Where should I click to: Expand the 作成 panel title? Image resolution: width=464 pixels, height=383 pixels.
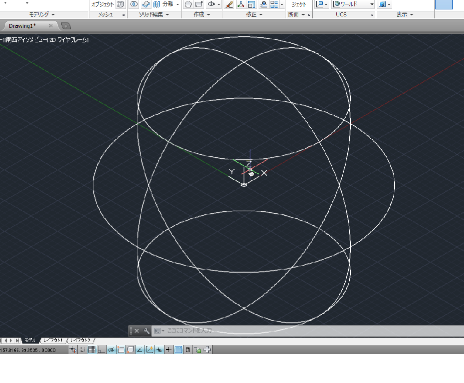[x=202, y=14]
